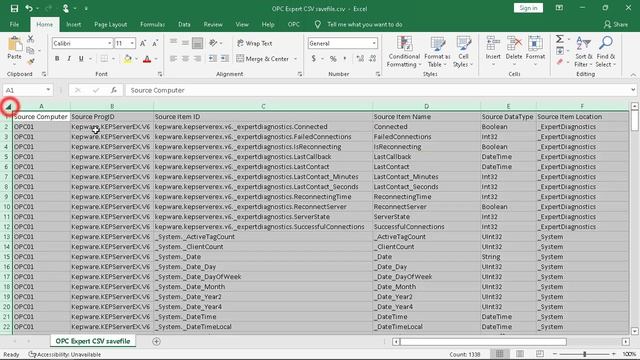Cut the selection with the scissors icon

pyautogui.click(x=31, y=39)
